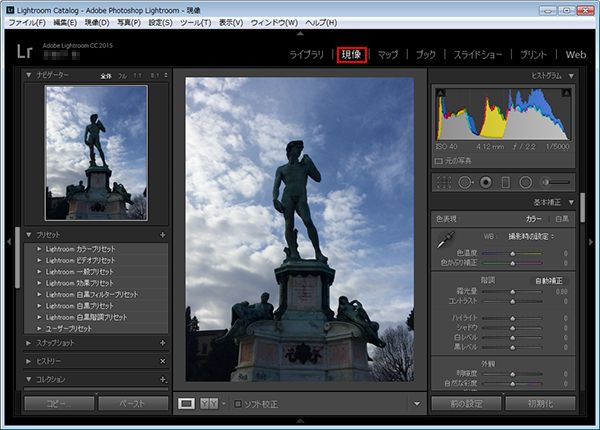Adjust the Contrast slider
Image resolution: width=600 pixels, height=430 pixels.
point(512,301)
